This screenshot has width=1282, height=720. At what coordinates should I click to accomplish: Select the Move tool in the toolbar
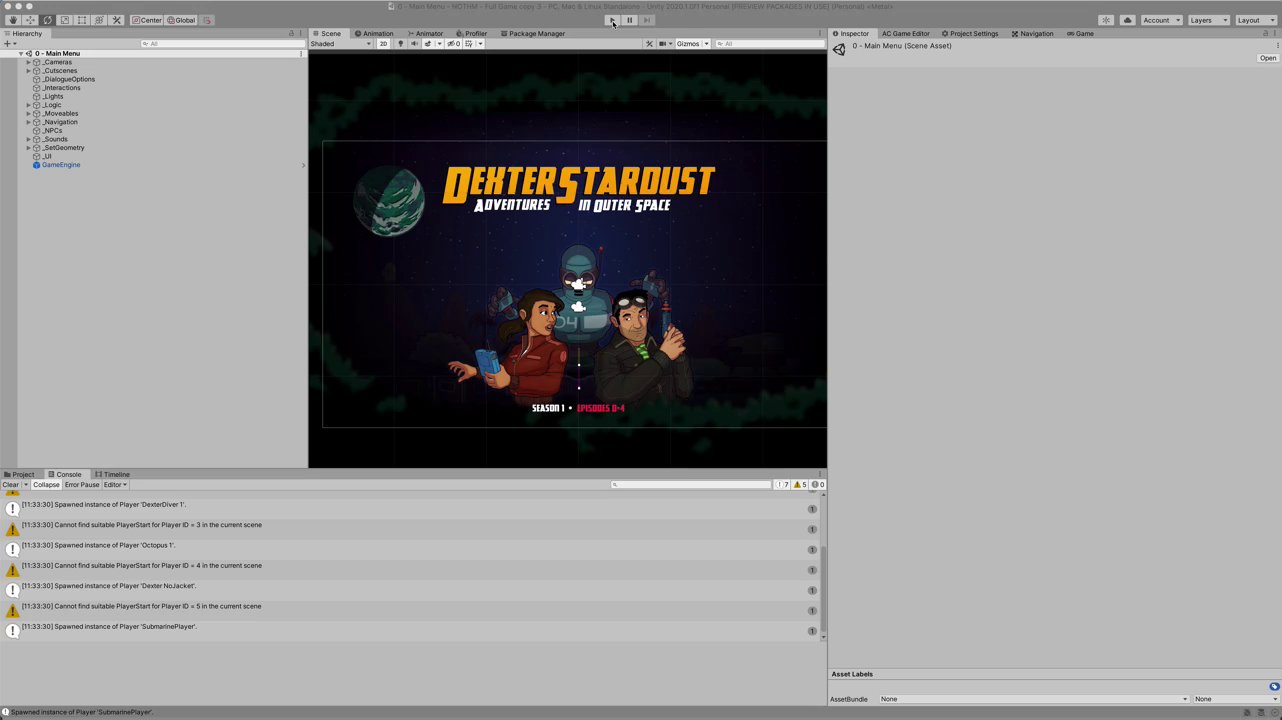(x=30, y=20)
